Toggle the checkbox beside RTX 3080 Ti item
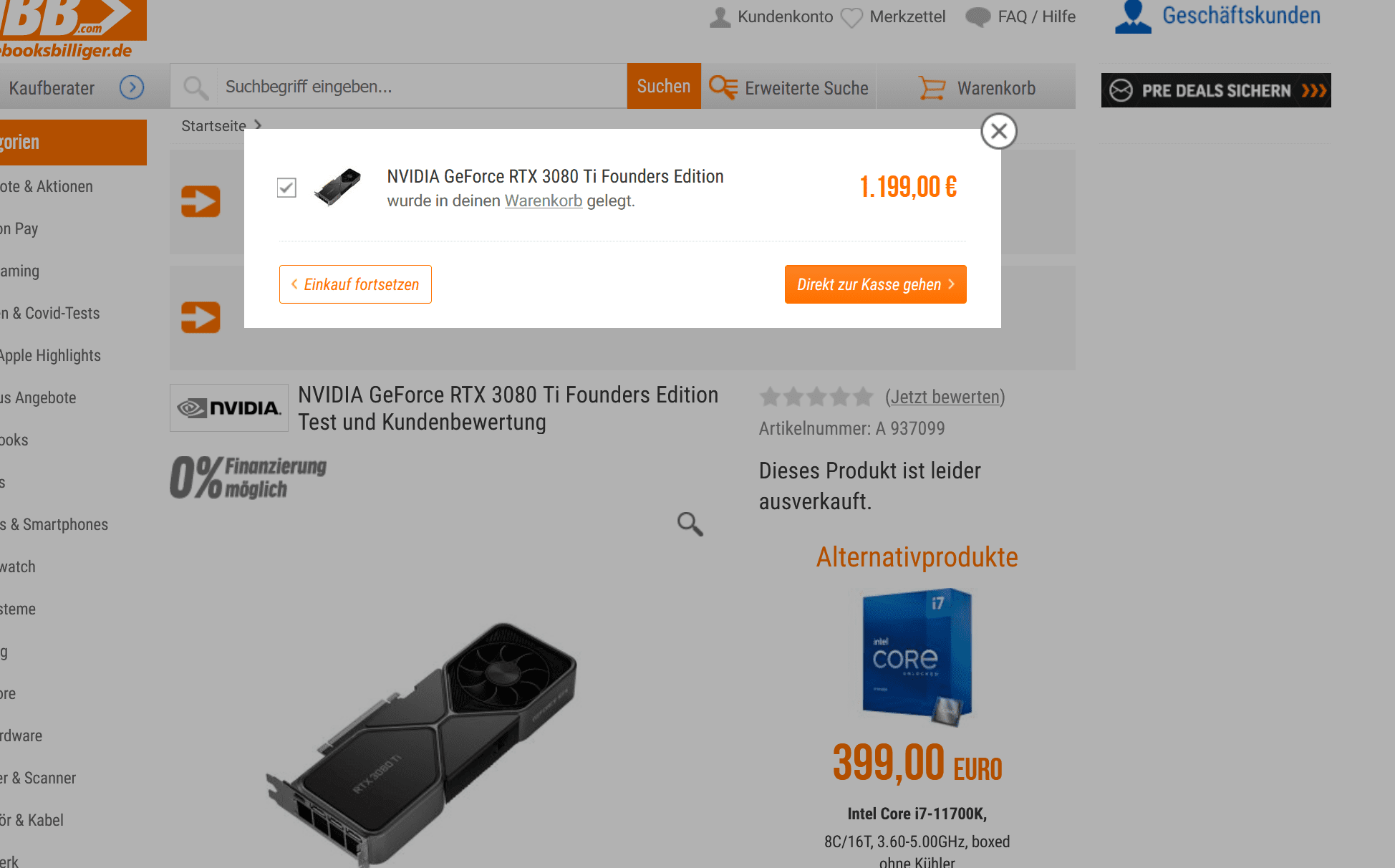1395x868 pixels. point(286,188)
